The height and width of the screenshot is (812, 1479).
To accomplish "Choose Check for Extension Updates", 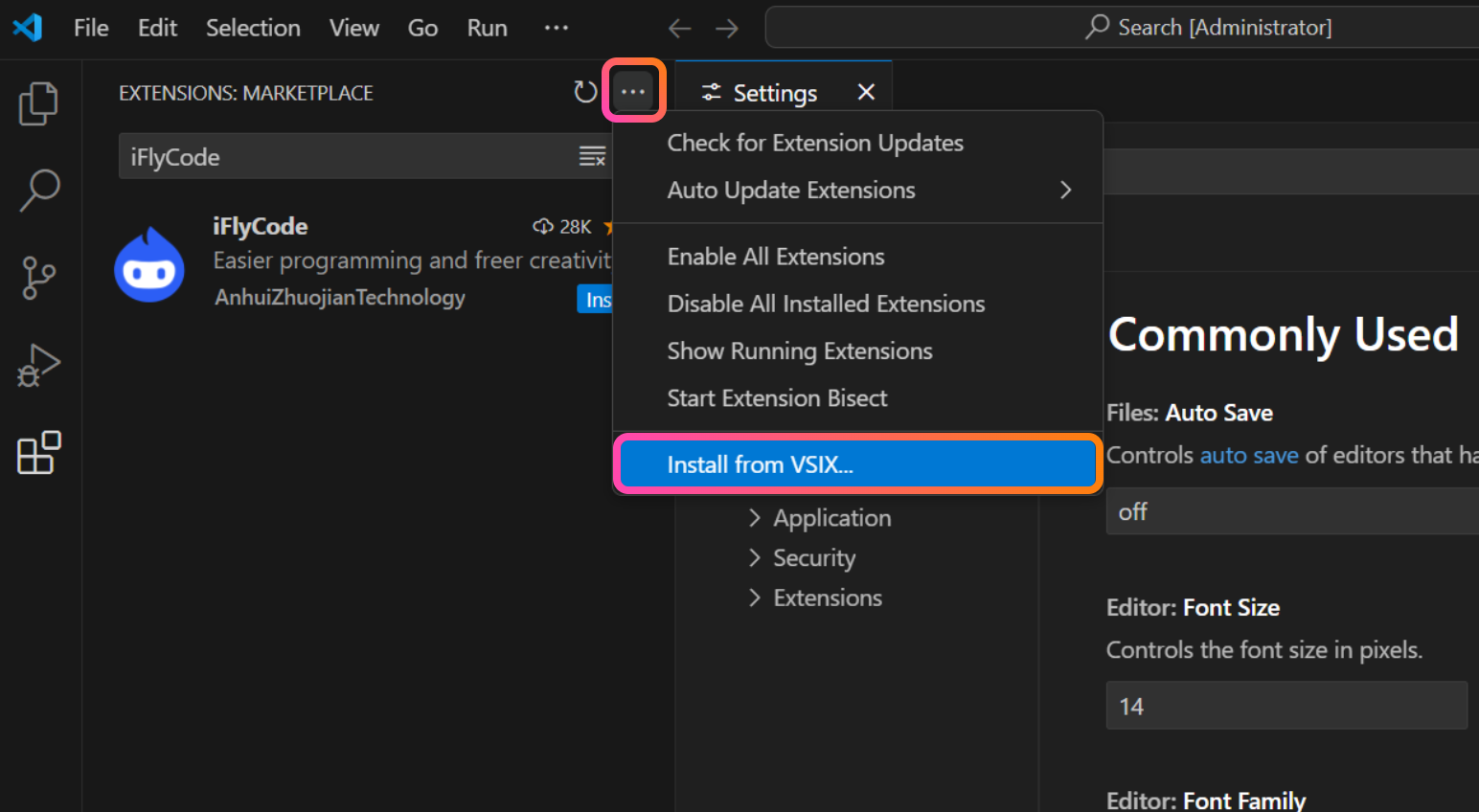I will [815, 143].
